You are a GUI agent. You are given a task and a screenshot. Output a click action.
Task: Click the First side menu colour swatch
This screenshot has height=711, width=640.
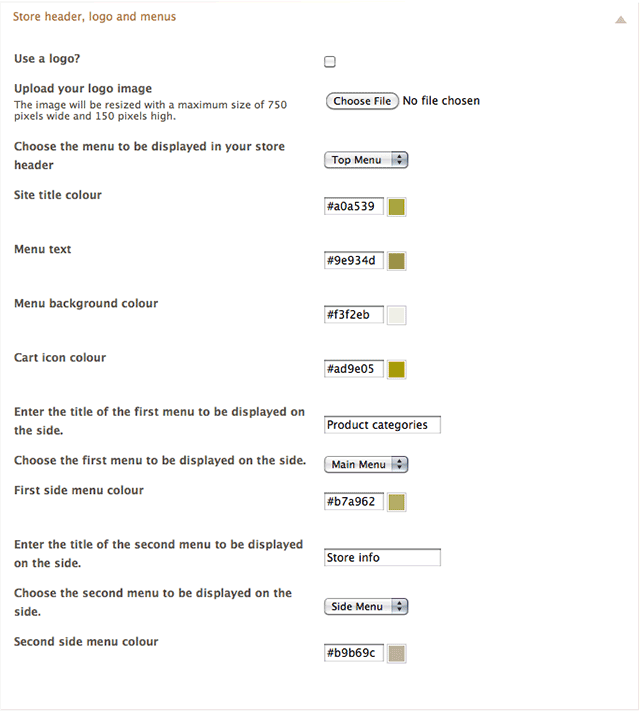pos(396,502)
